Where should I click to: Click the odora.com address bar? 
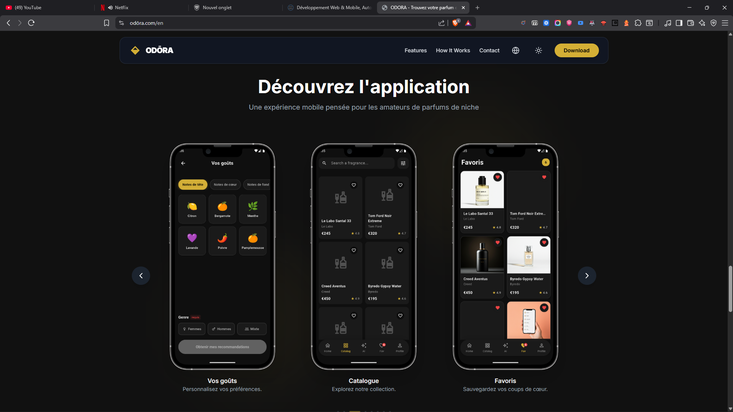click(x=270, y=22)
